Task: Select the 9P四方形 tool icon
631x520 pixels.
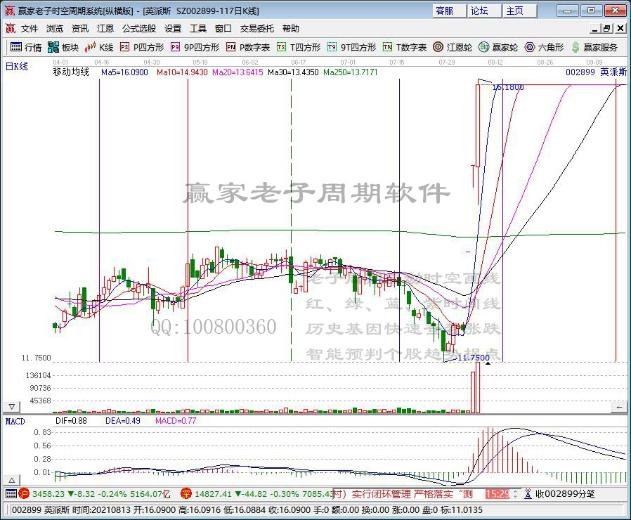Action: tap(175, 47)
